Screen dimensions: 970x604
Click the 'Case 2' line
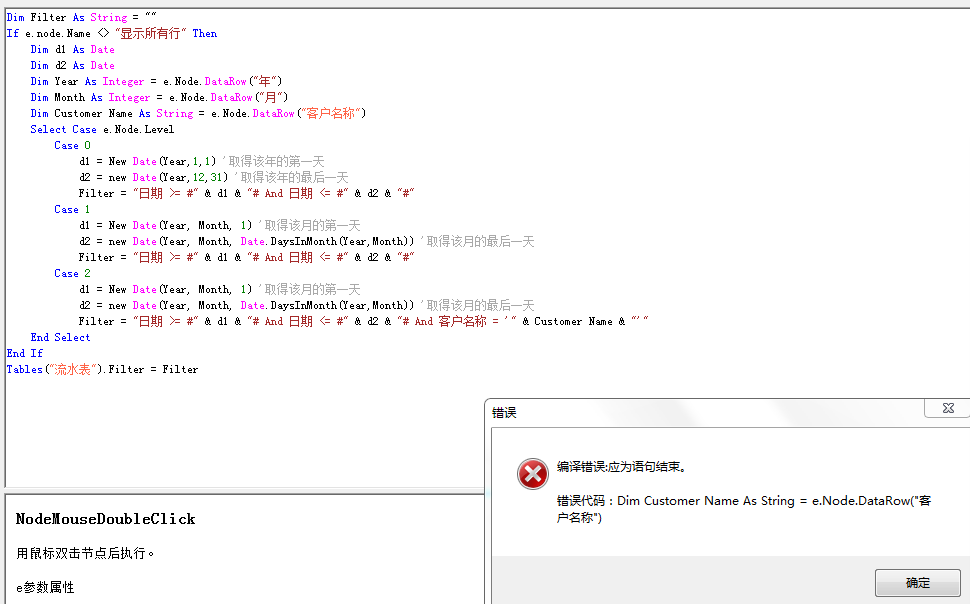(x=72, y=274)
